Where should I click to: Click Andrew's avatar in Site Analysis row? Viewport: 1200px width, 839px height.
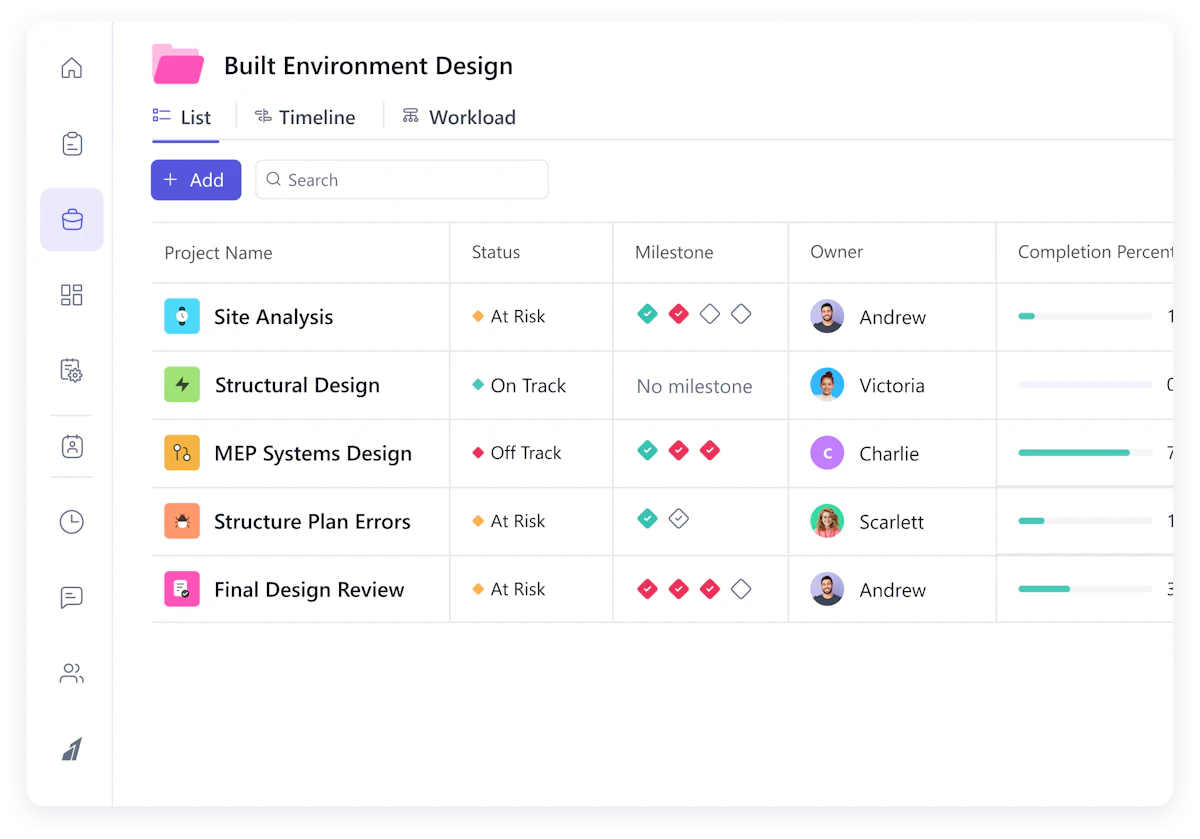click(827, 316)
